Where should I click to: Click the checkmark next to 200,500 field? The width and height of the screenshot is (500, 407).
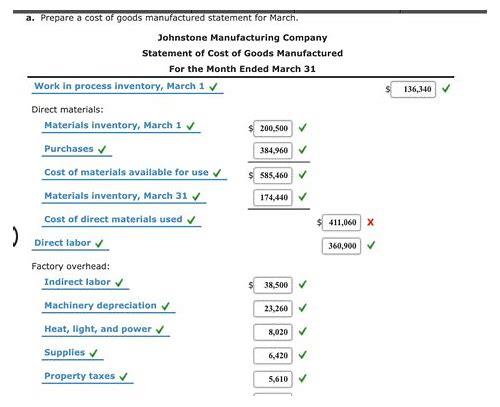(302, 128)
